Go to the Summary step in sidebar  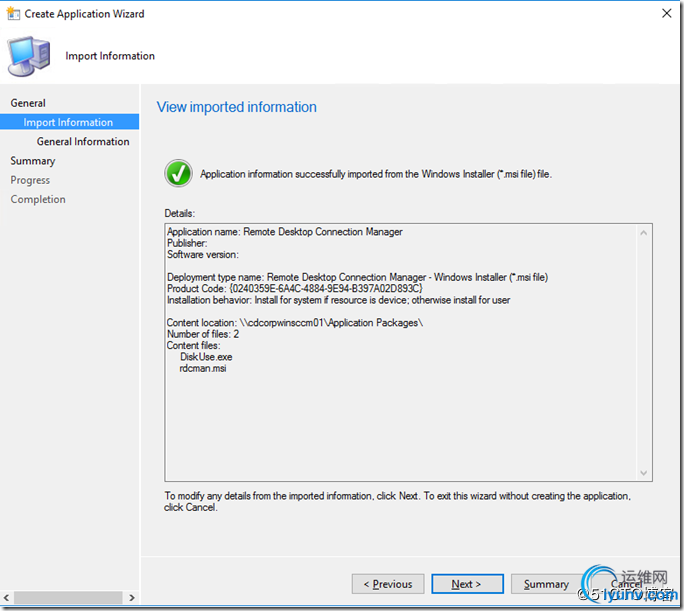pos(33,161)
